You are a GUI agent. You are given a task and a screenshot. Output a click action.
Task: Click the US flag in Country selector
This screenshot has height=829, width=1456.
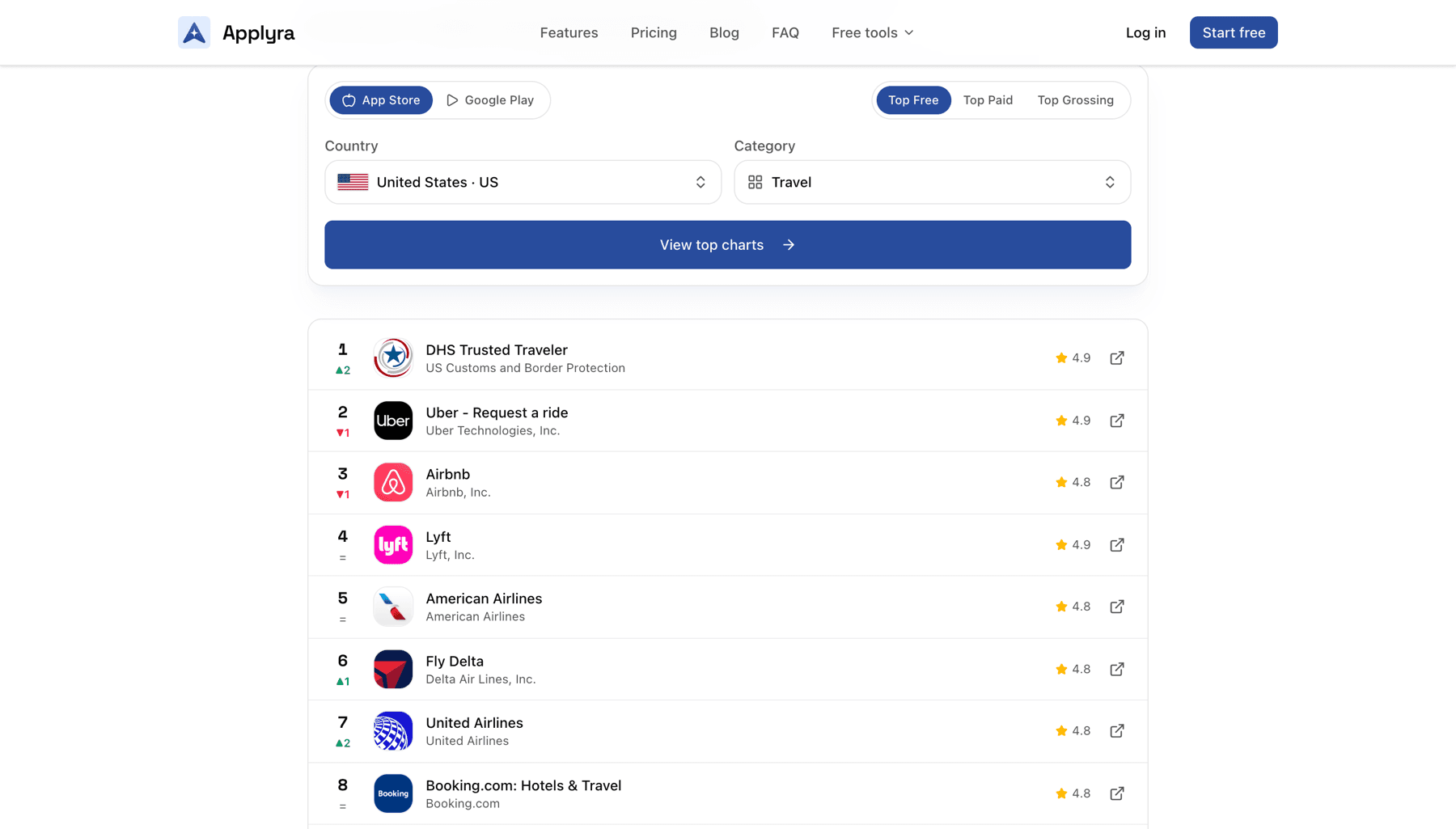(353, 182)
